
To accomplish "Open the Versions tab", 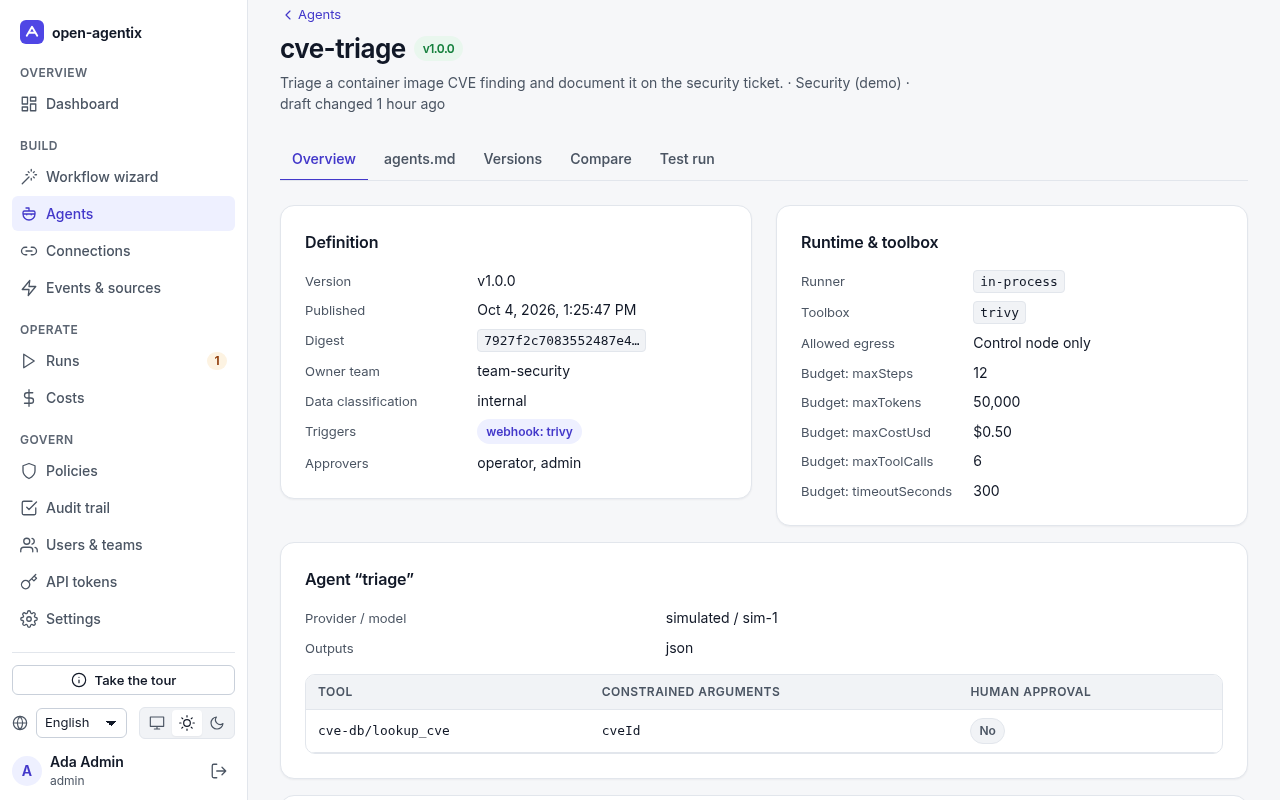I will point(513,159).
